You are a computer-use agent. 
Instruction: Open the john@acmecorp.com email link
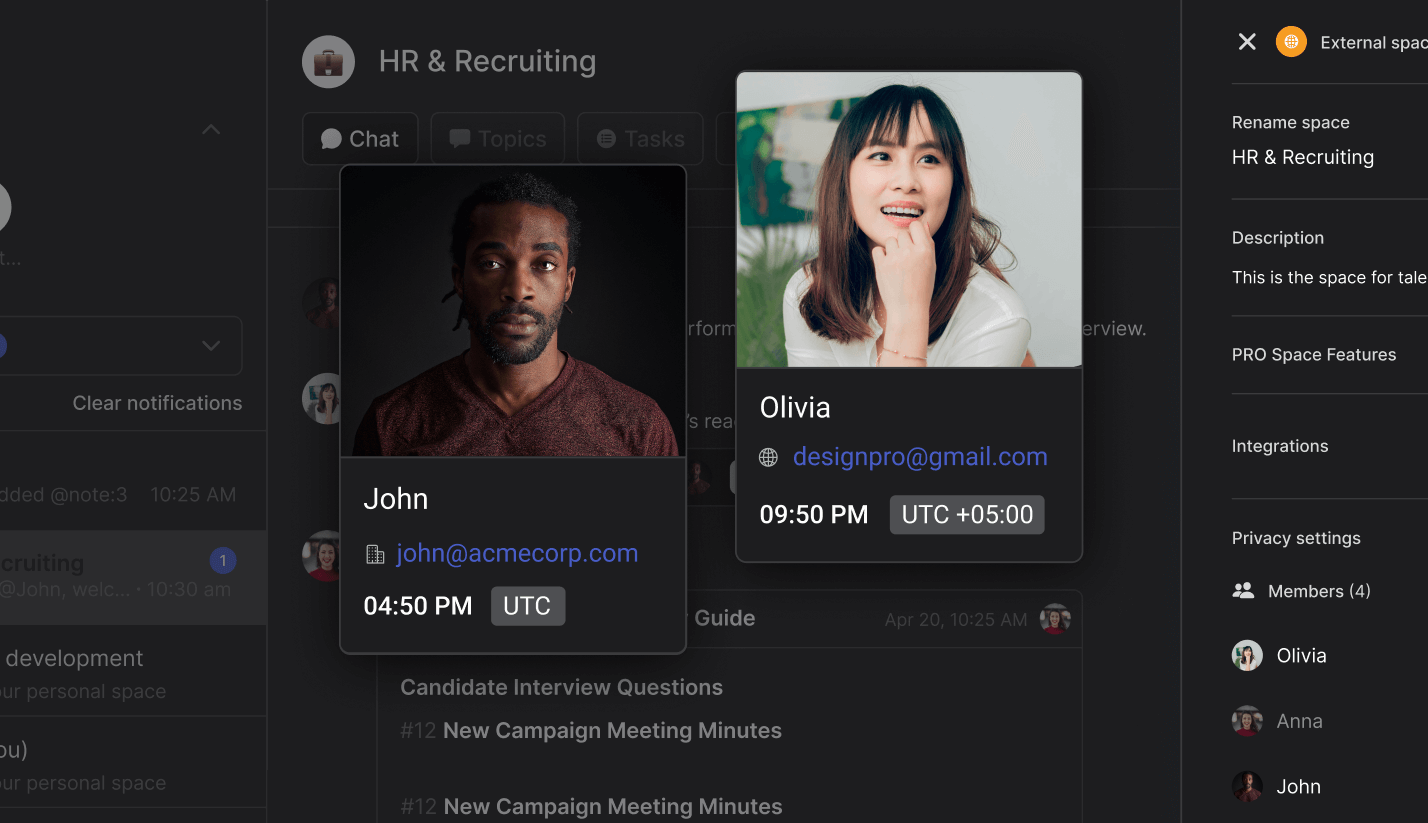(x=516, y=552)
